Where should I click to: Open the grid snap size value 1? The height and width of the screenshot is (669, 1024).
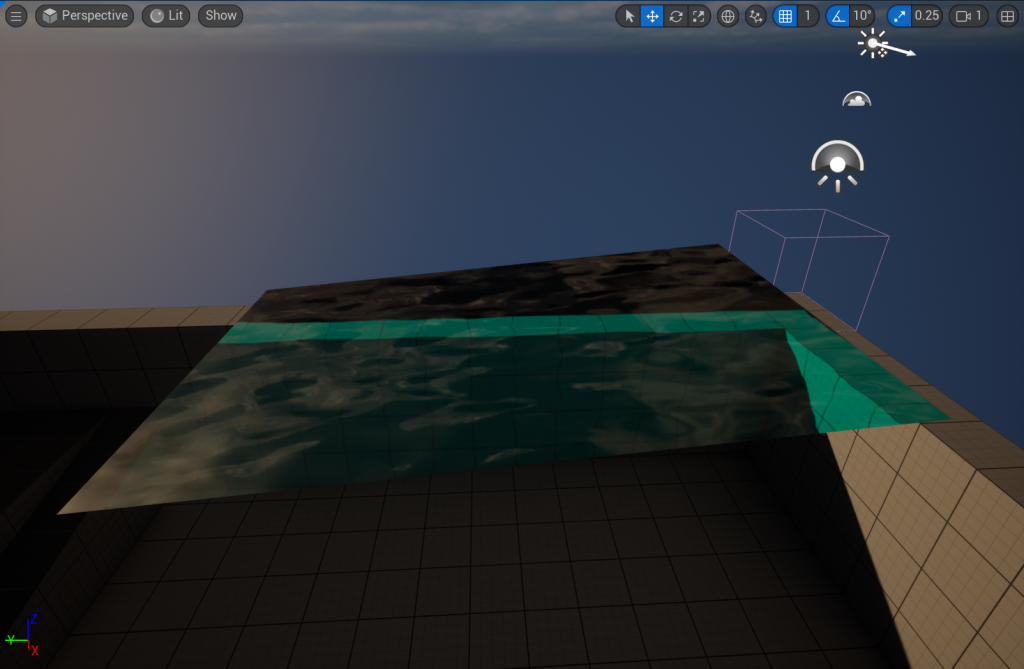tap(807, 16)
